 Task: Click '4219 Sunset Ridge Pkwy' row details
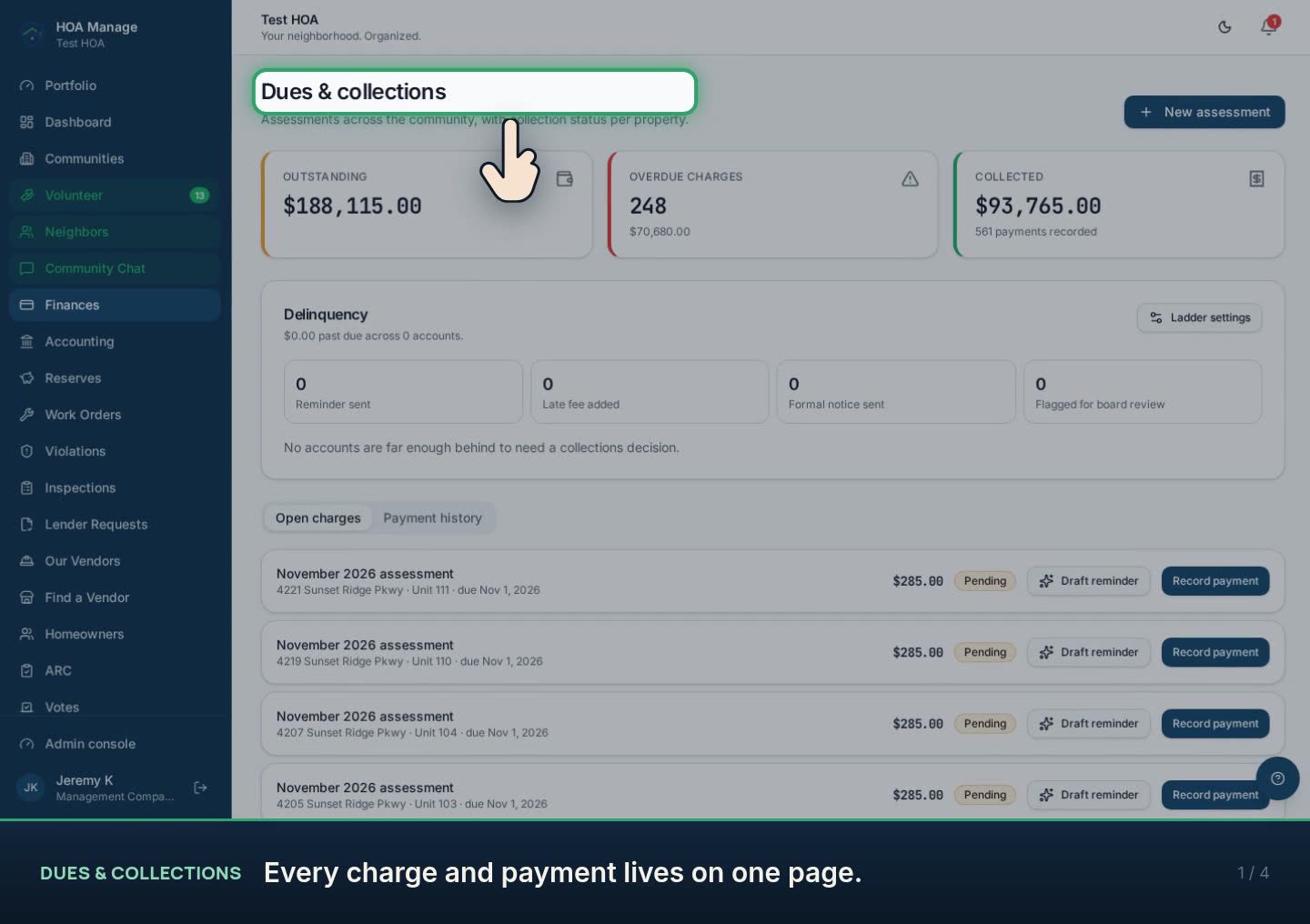click(409, 661)
